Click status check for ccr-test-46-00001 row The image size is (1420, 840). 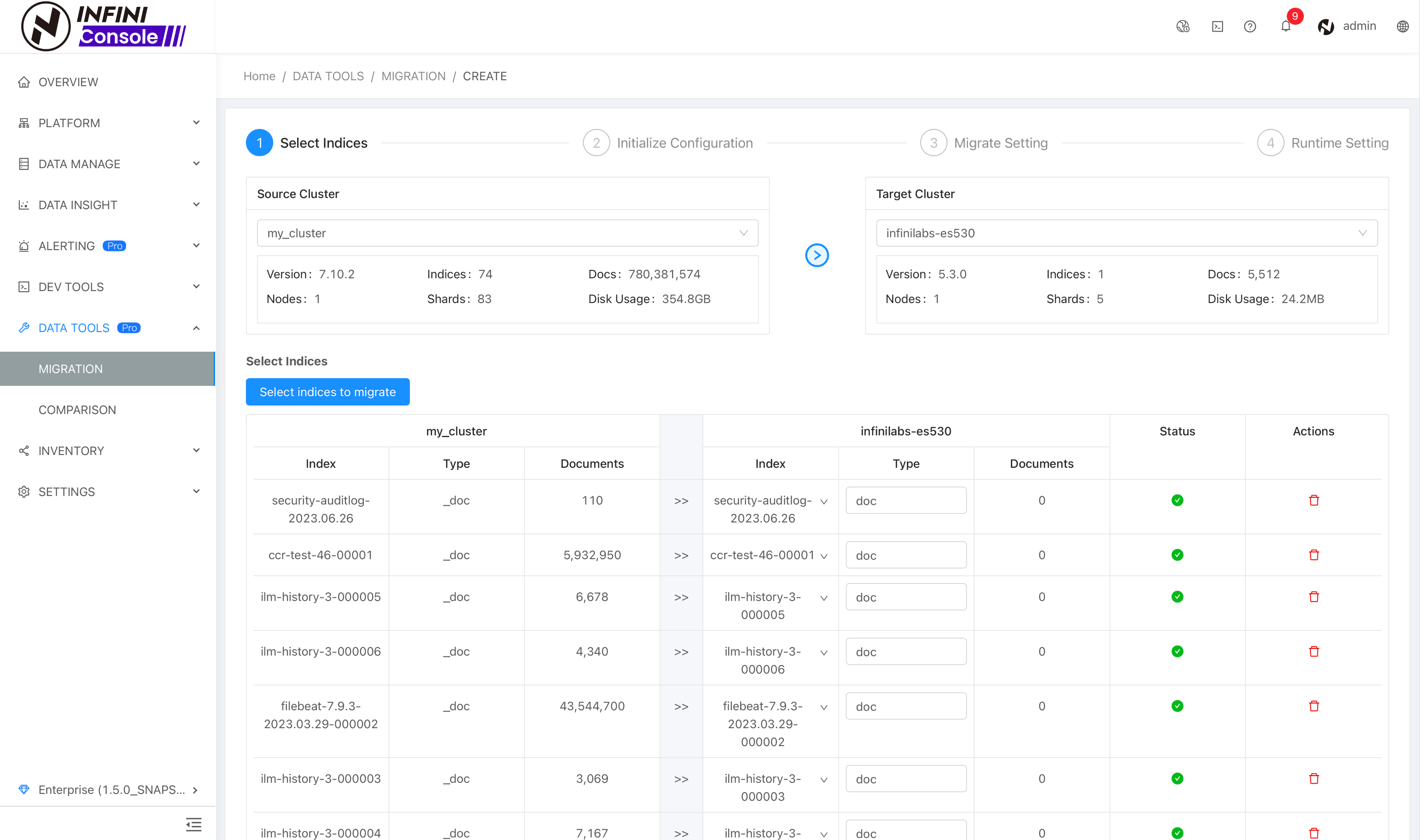[1177, 555]
